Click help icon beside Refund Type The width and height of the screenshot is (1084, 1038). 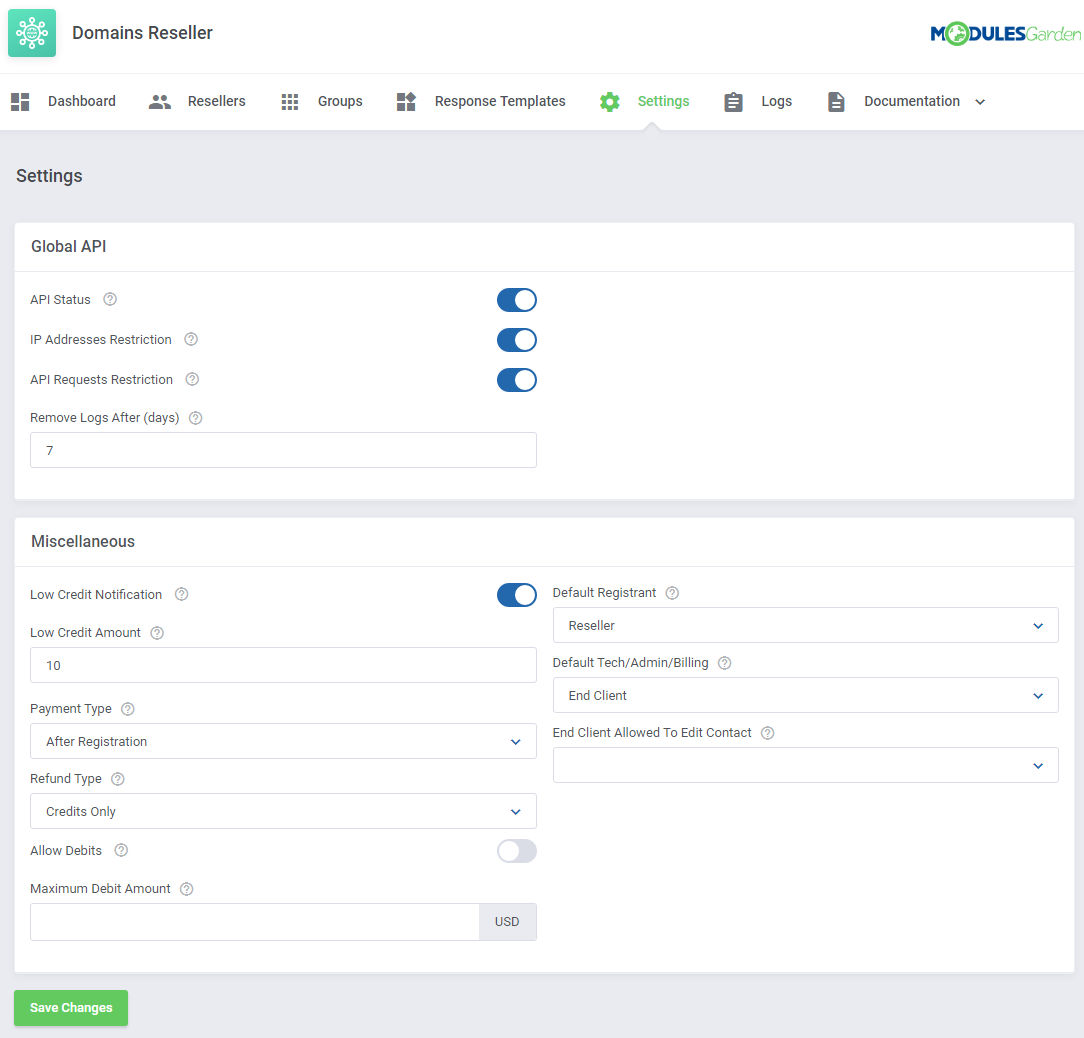(x=118, y=779)
